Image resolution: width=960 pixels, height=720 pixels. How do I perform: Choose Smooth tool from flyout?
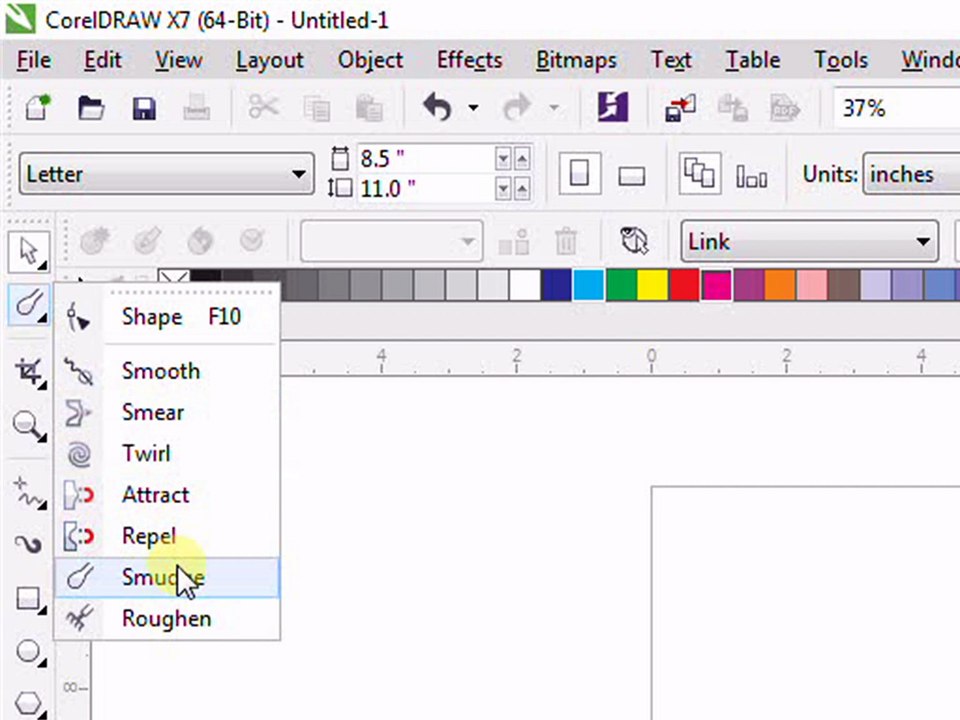167,371
